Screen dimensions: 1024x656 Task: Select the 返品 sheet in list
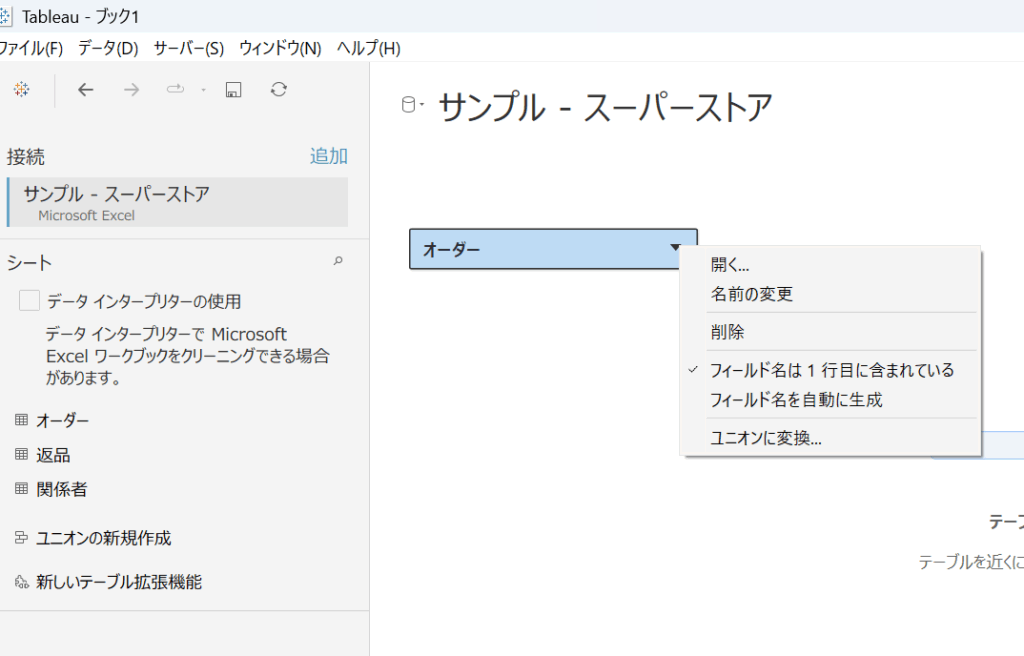pos(53,455)
